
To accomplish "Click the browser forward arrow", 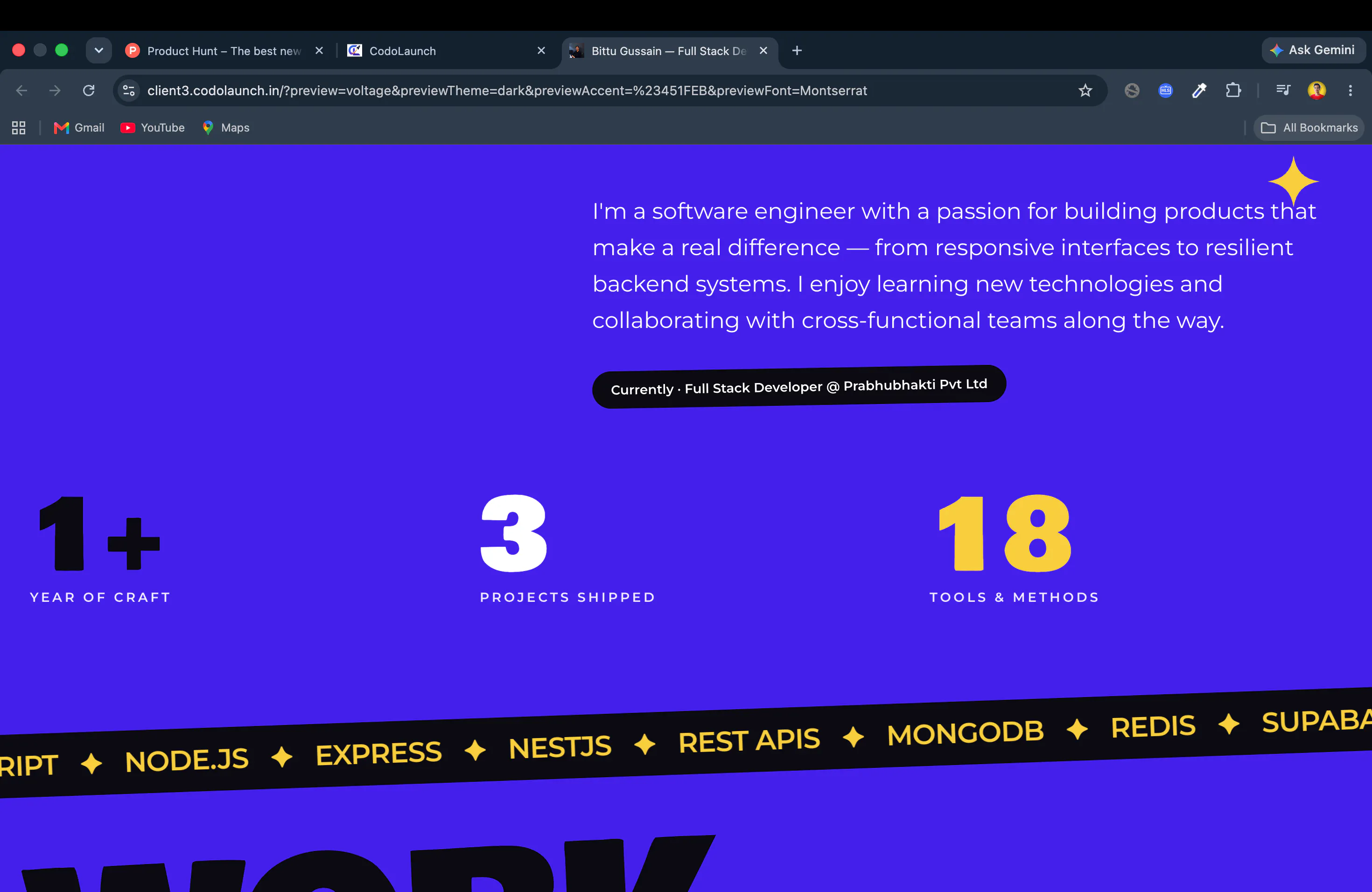I will 55,91.
